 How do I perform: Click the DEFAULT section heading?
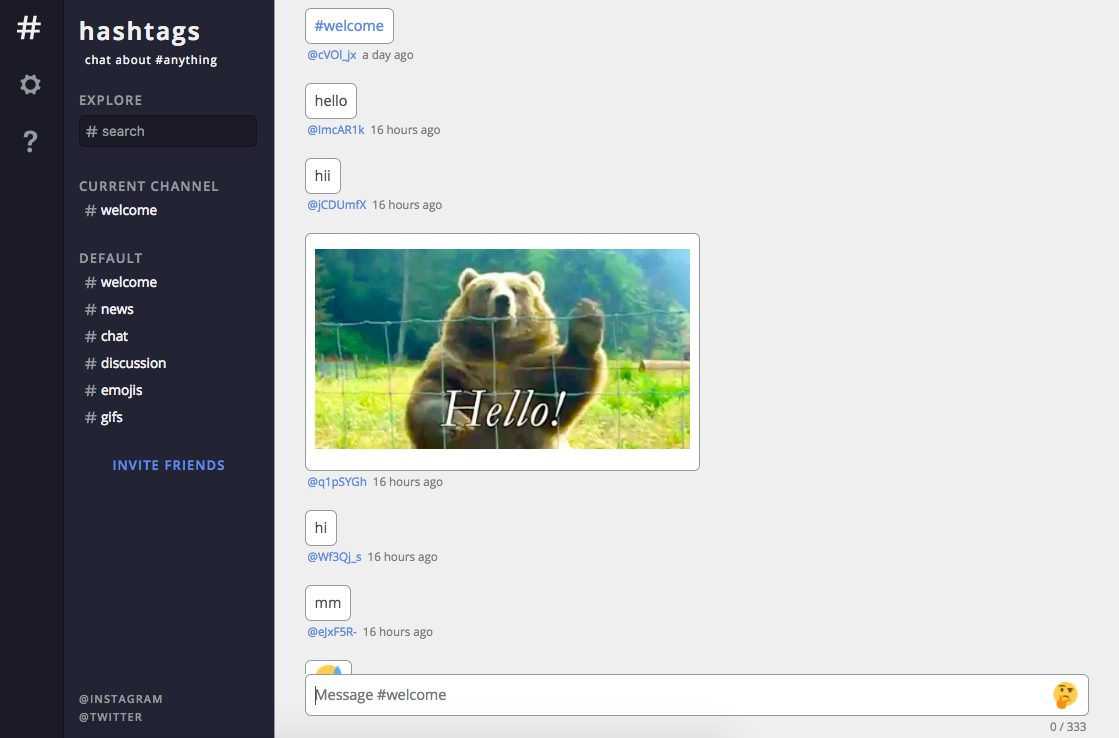[x=111, y=258]
